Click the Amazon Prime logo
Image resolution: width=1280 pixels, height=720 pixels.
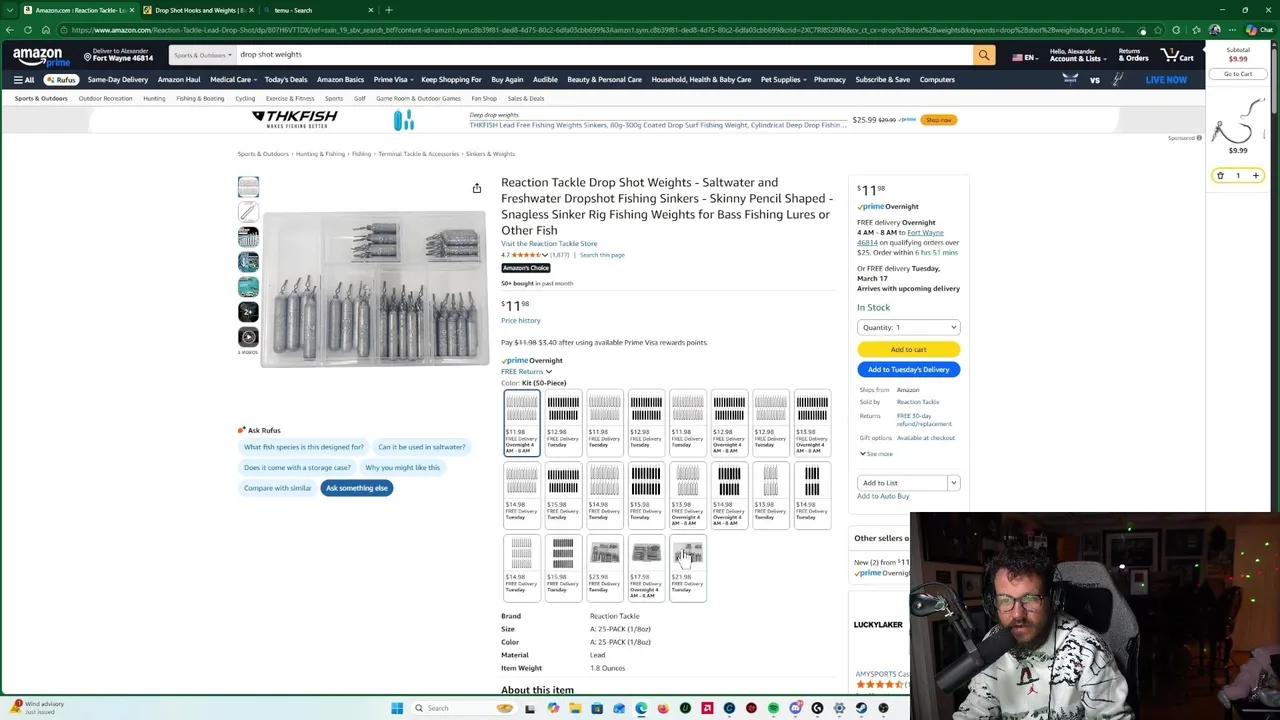(x=41, y=57)
